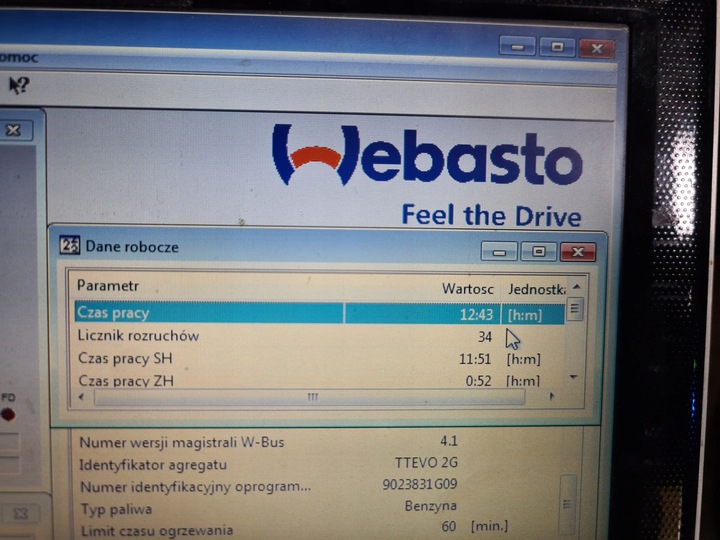Click the 0:52 value cell
720x540 pixels.
coord(478,381)
